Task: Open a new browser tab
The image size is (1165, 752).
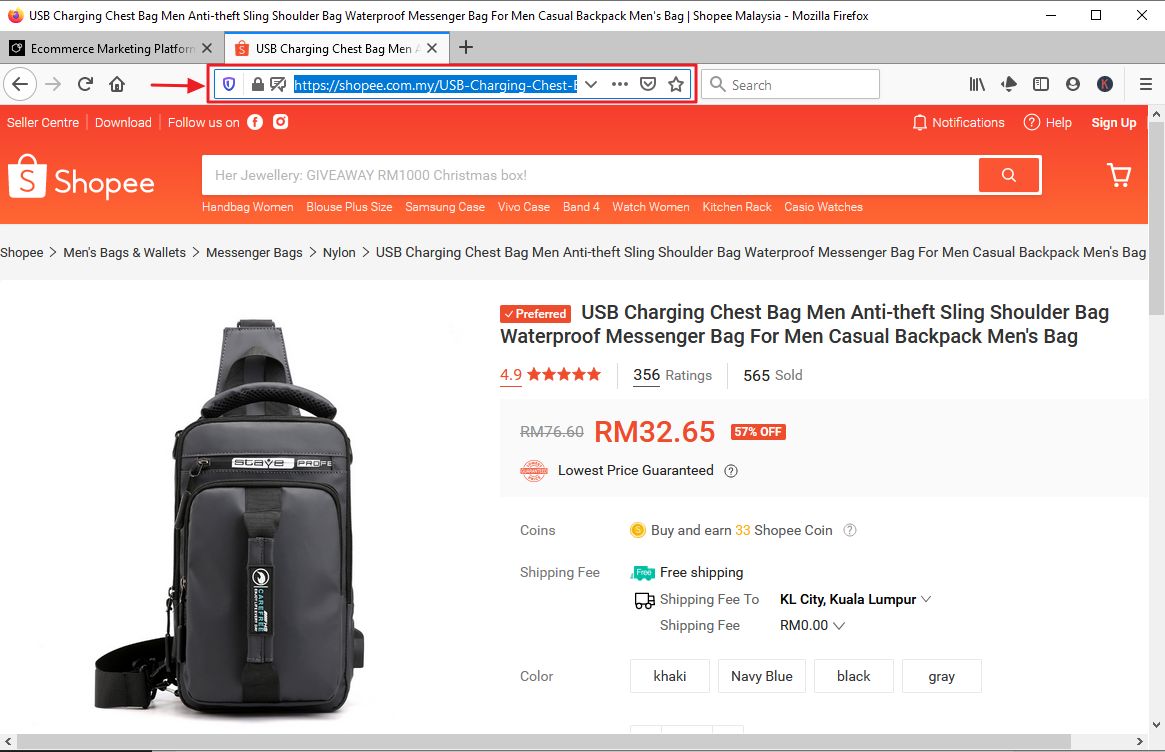Action: 466,48
